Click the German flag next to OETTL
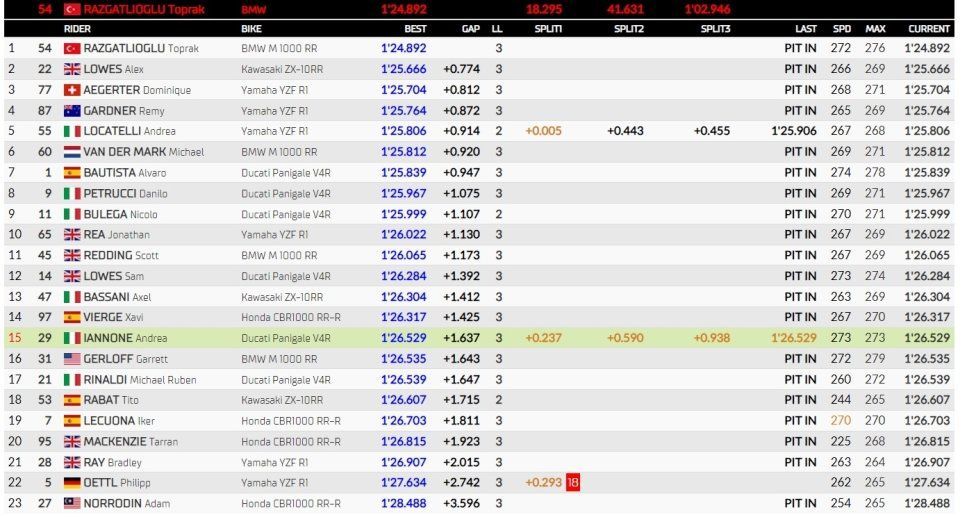This screenshot has height=517, width=976. coord(72,483)
